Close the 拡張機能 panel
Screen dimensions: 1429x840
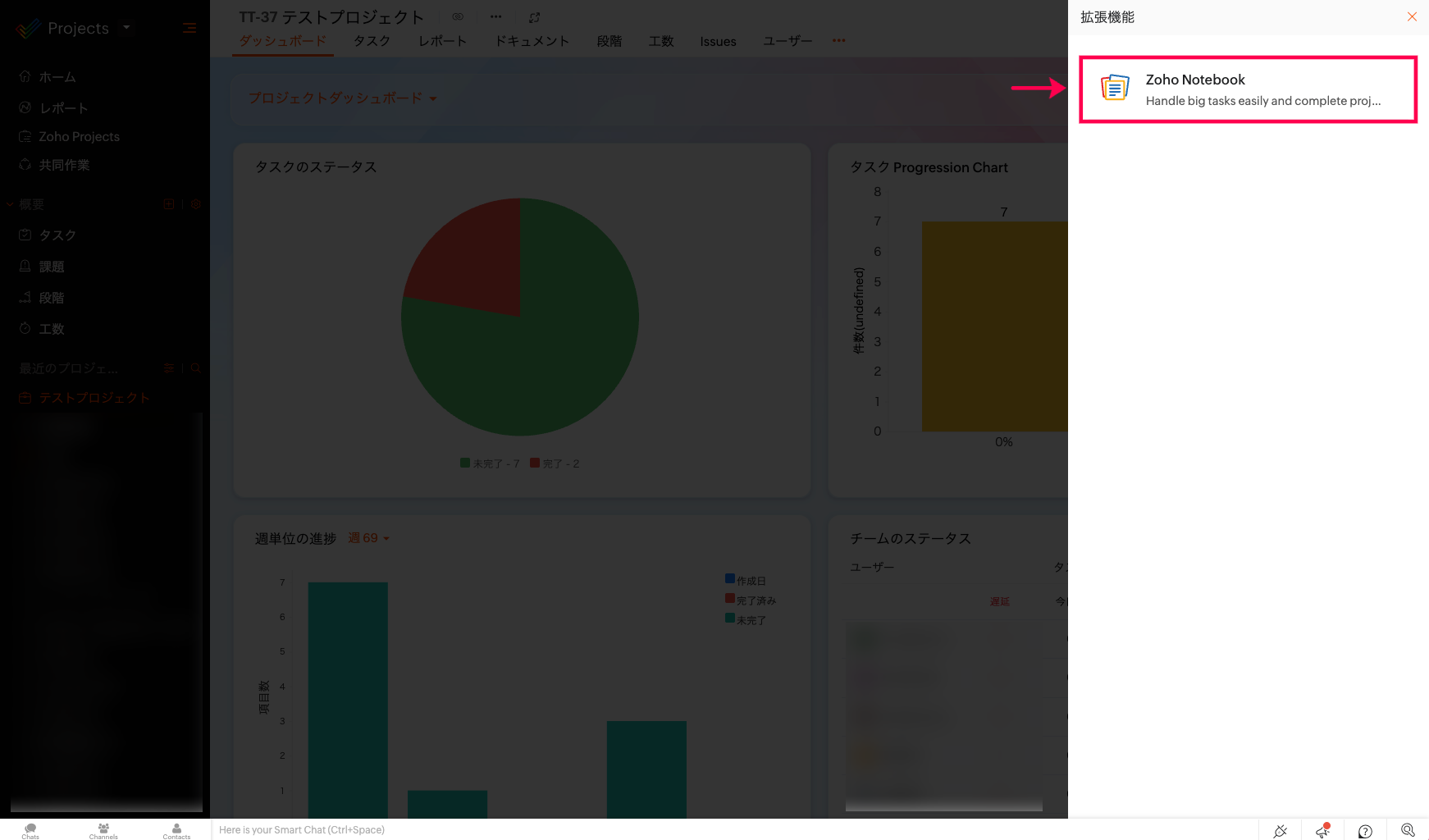coord(1412,17)
